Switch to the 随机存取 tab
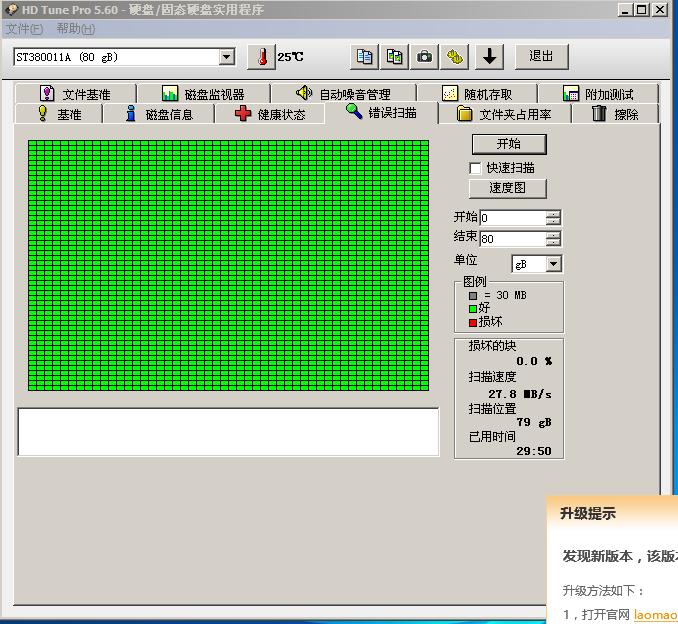The height and width of the screenshot is (624, 678). pyautogui.click(x=477, y=93)
